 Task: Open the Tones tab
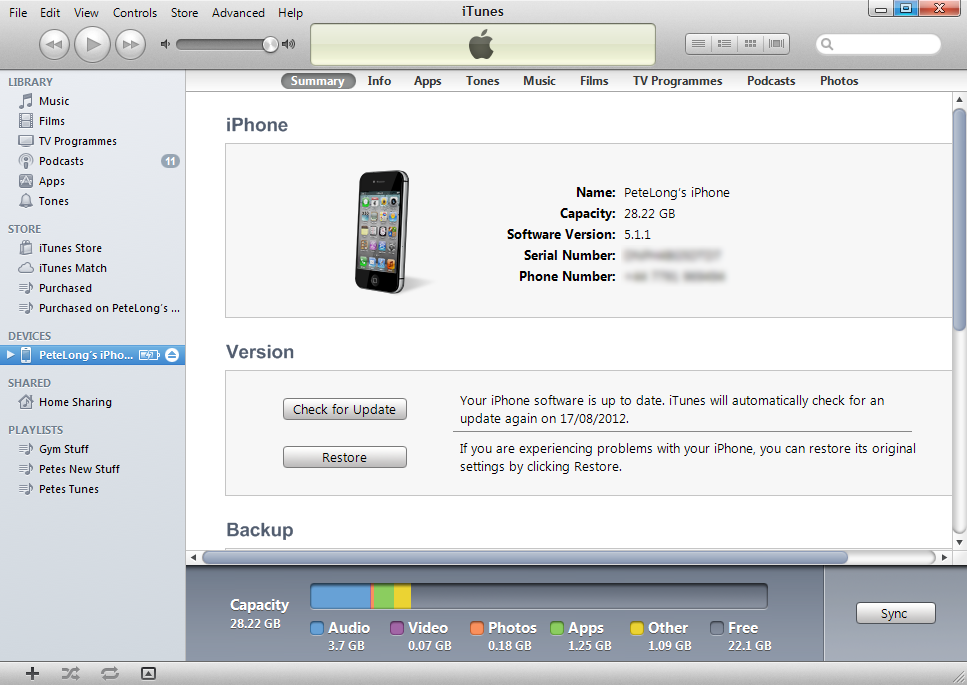click(482, 81)
